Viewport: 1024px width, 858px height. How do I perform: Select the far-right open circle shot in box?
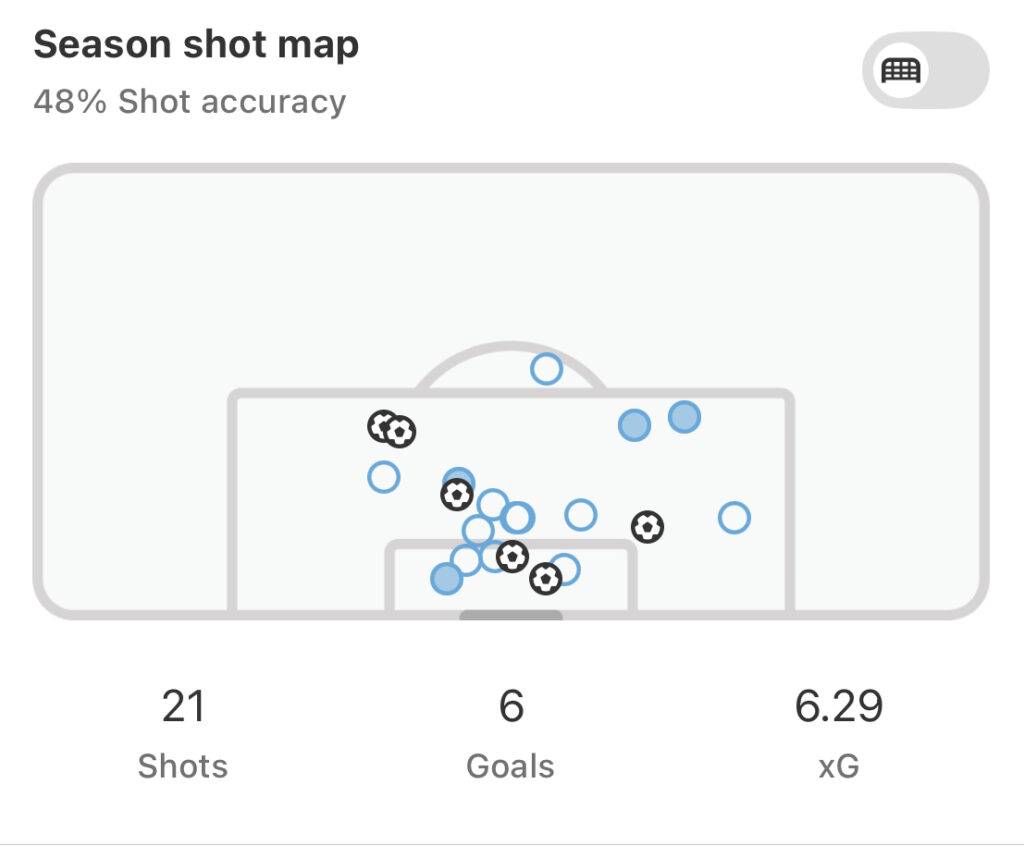point(734,517)
